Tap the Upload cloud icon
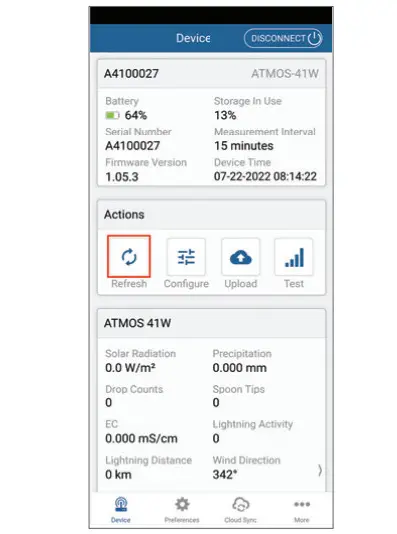The image size is (397, 534). [240, 257]
